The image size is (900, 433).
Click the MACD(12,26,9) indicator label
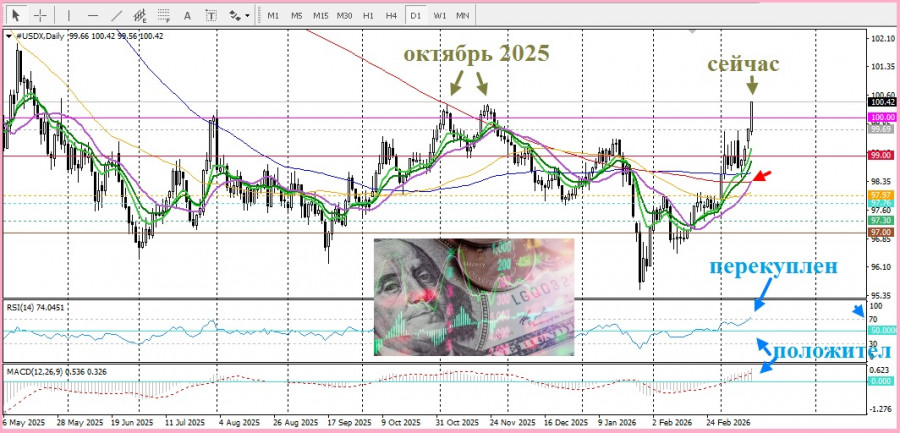tap(56, 372)
